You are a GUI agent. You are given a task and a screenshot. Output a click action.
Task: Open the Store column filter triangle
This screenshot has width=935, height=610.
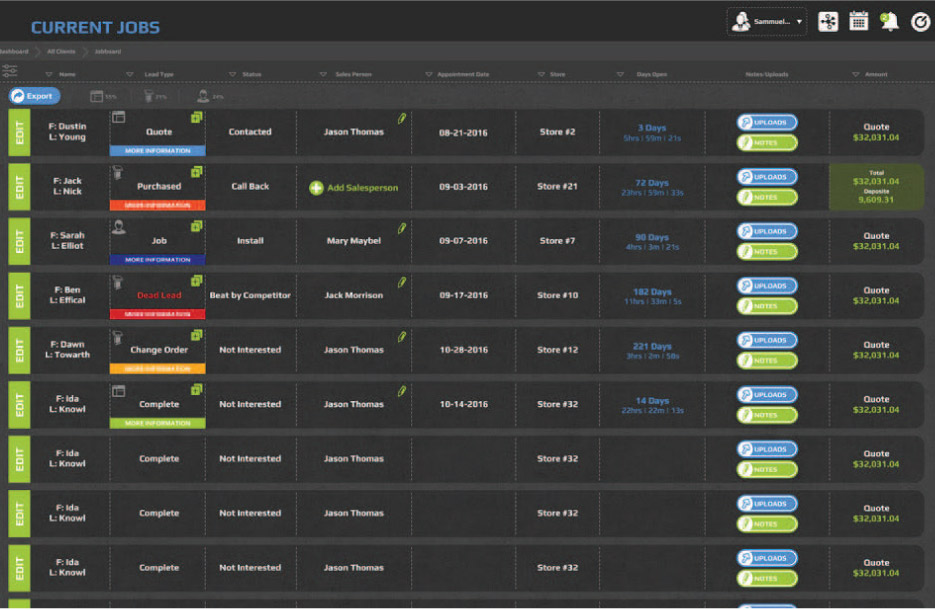(541, 75)
